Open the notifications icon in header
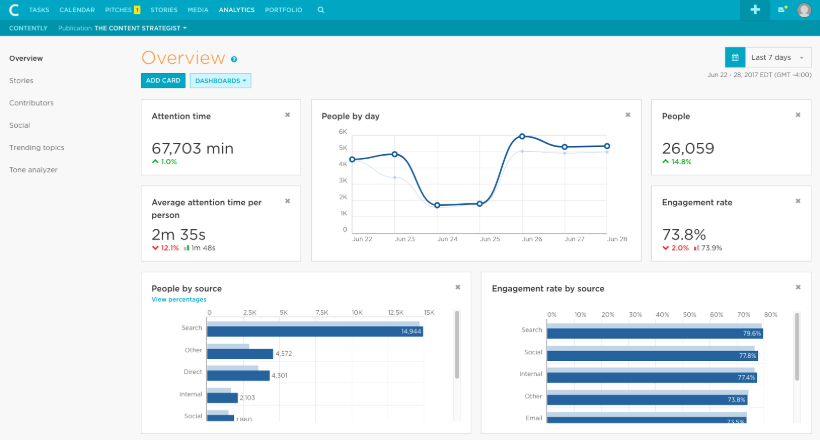This screenshot has width=820, height=440. [x=781, y=10]
